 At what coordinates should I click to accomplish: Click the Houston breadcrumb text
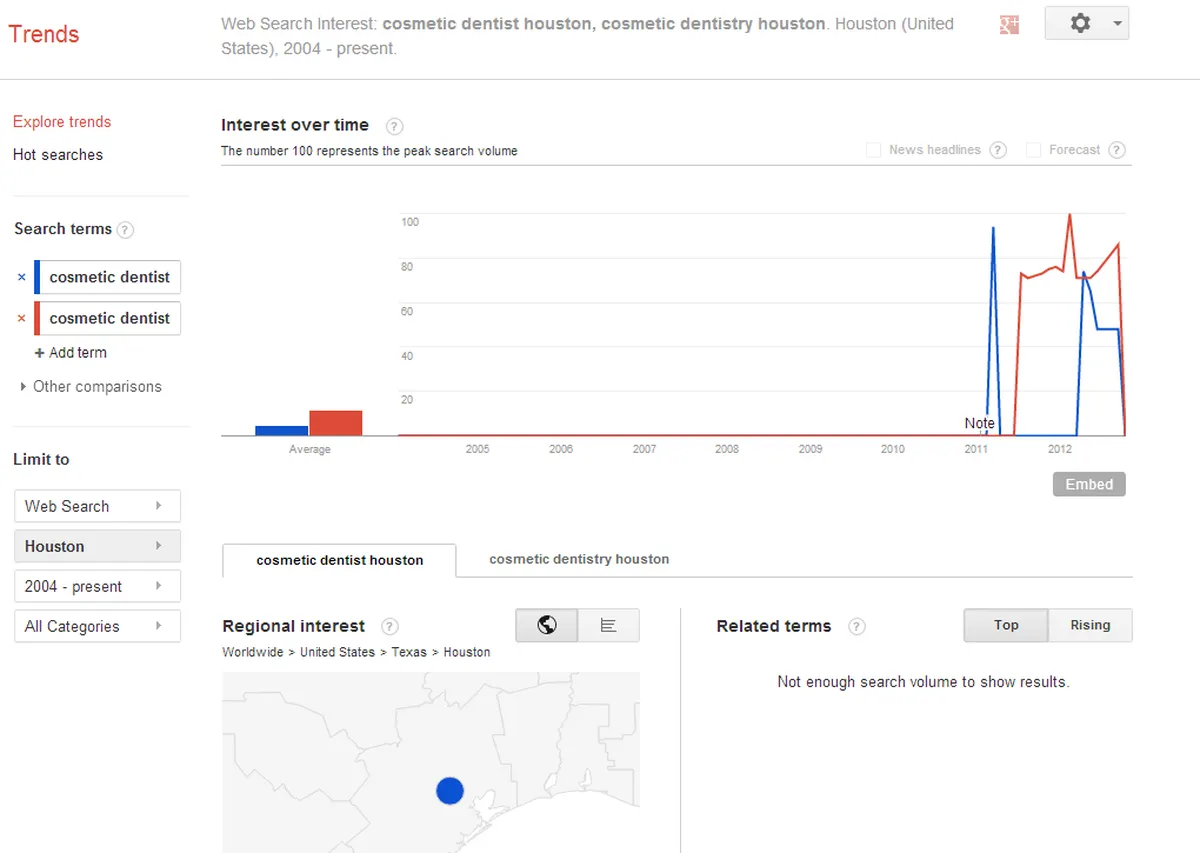click(x=467, y=652)
